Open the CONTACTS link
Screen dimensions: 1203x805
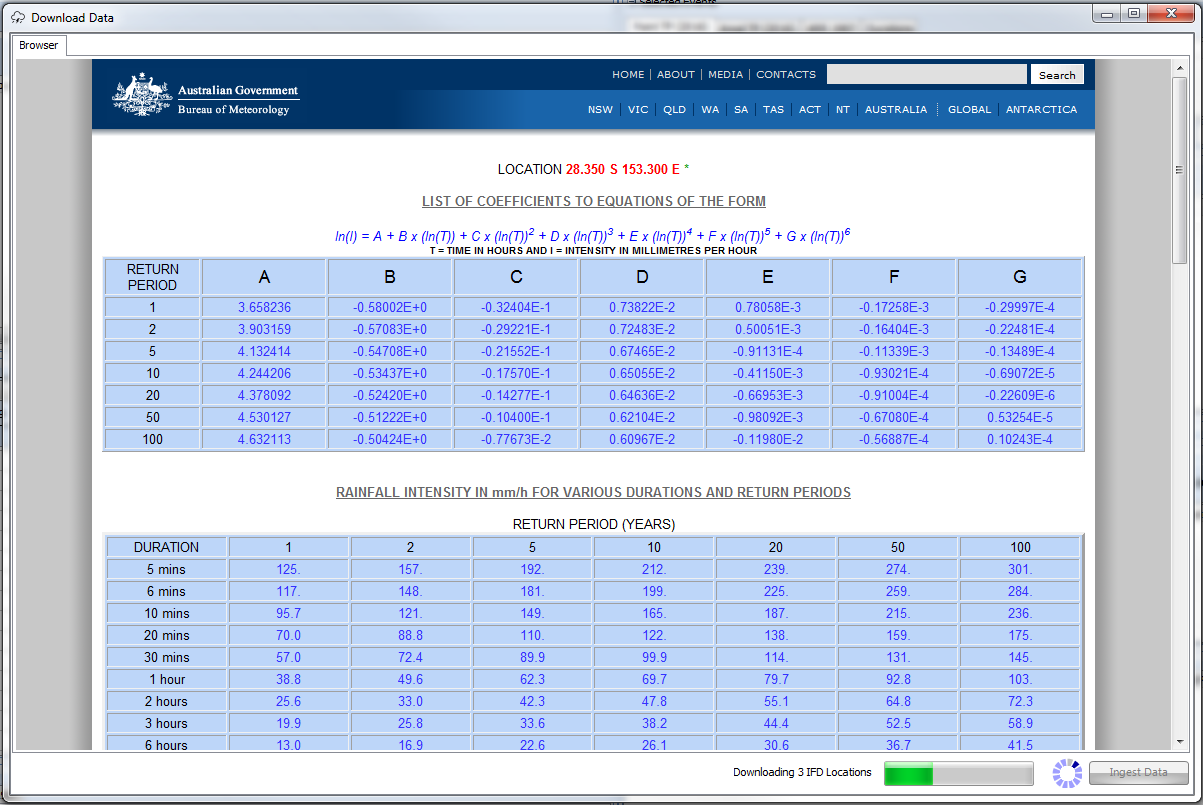[x=786, y=75]
